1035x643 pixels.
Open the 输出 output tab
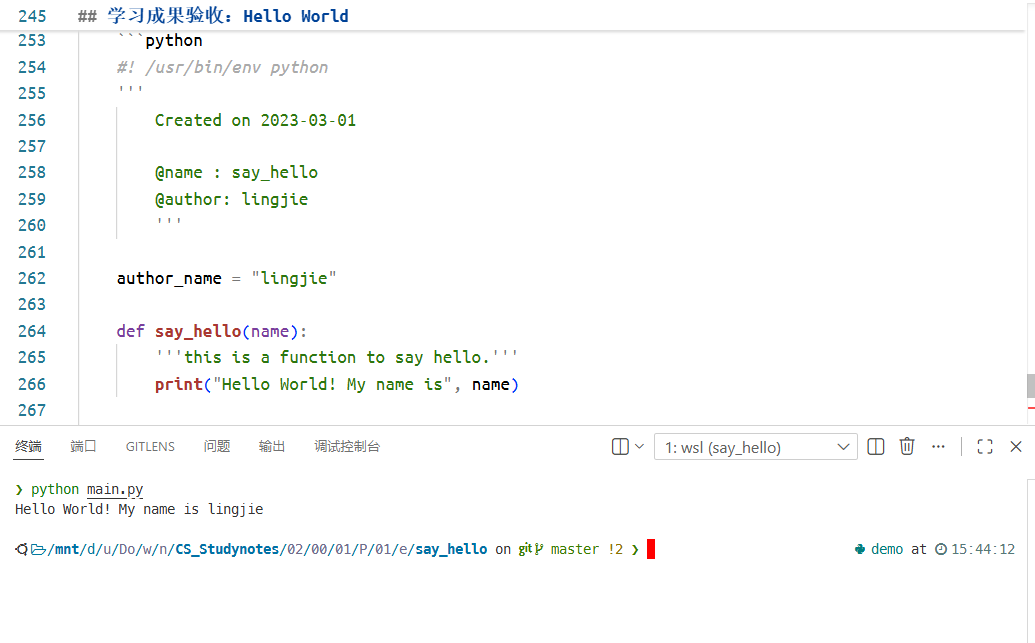(x=272, y=447)
